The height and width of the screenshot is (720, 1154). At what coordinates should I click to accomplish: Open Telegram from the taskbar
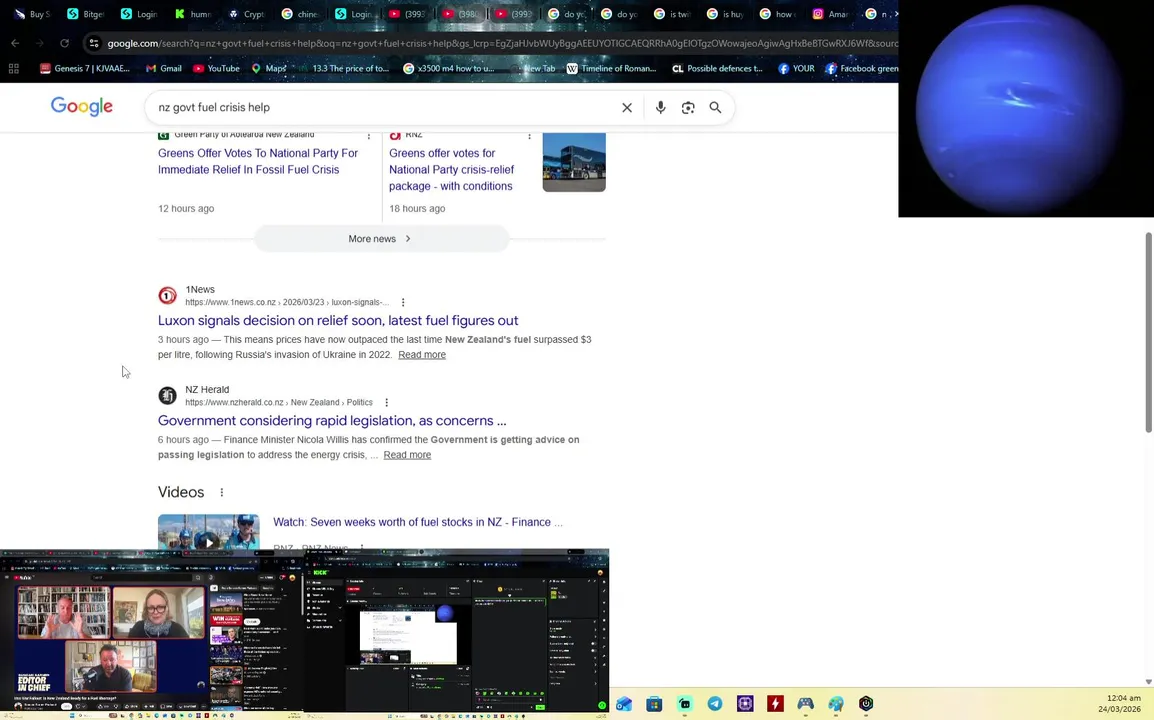tap(715, 704)
